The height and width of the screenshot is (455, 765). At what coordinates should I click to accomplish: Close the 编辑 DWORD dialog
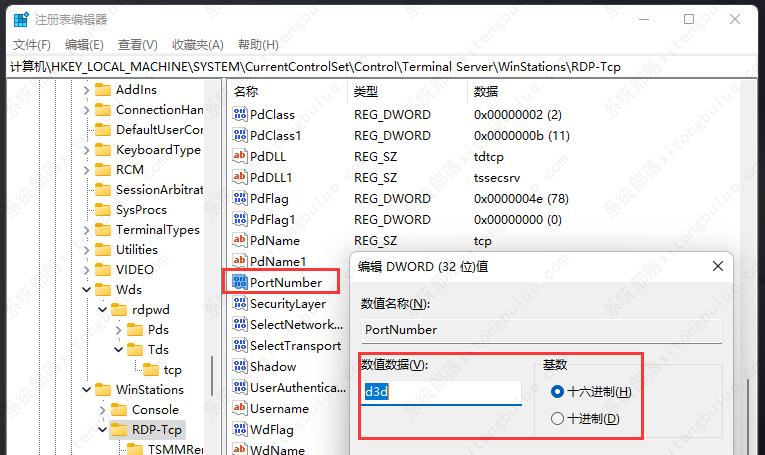(x=718, y=266)
